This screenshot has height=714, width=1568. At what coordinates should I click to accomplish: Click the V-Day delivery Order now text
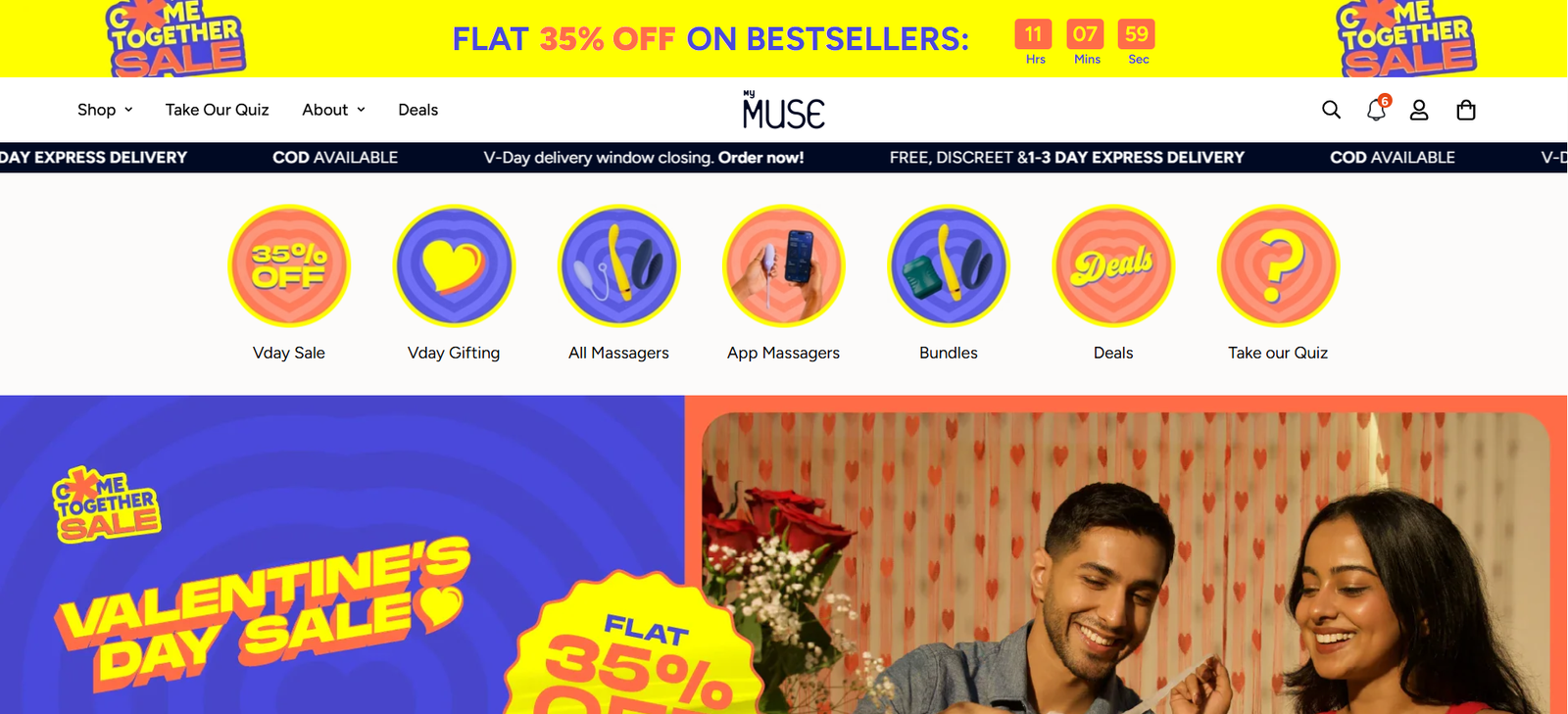[644, 157]
